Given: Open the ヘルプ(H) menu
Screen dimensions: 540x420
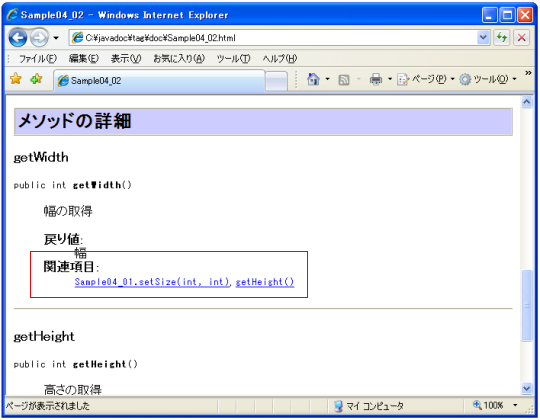Looking at the screenshot, I should [279, 59].
